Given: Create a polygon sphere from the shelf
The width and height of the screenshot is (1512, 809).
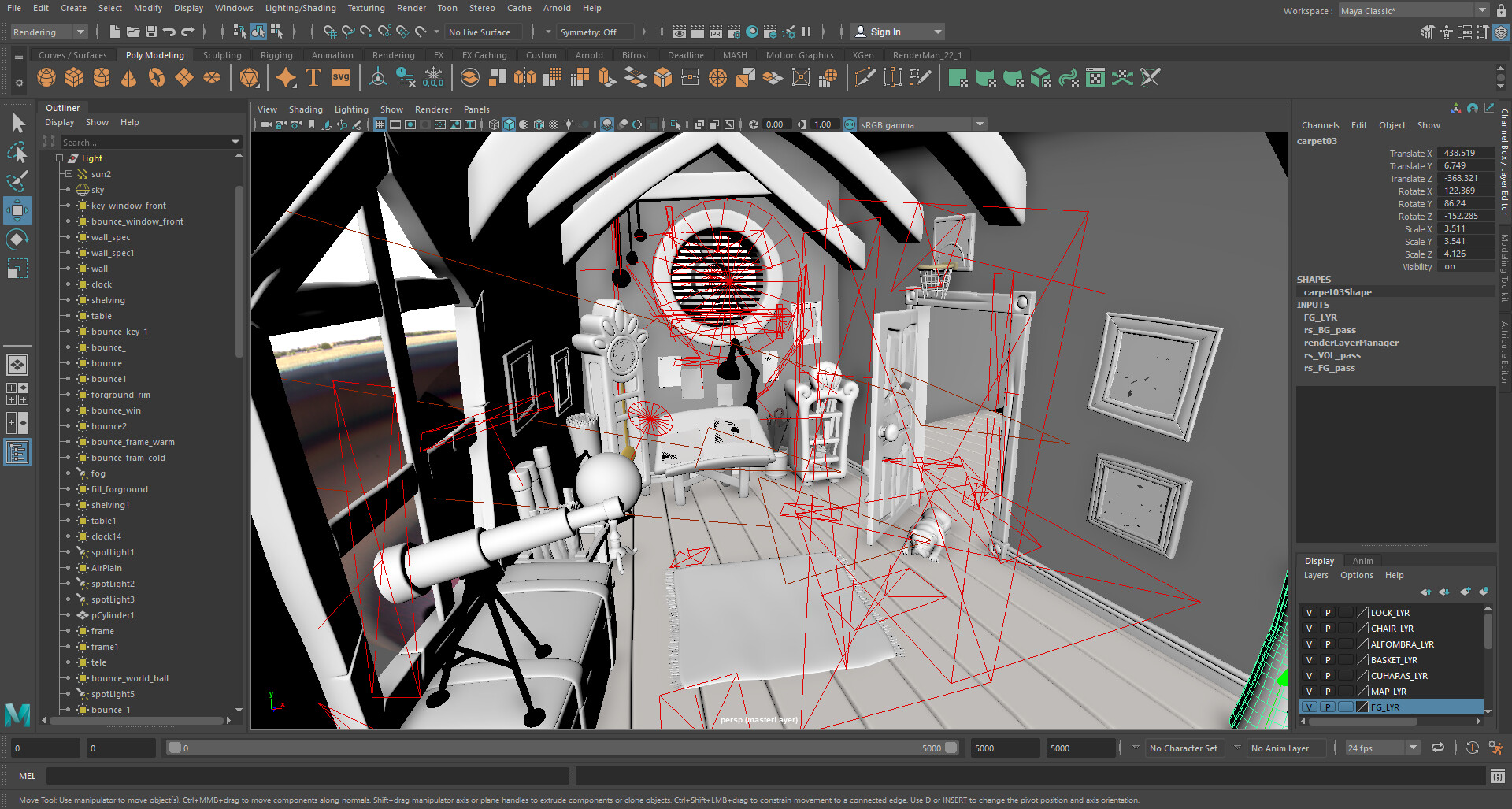Looking at the screenshot, I should [46, 78].
